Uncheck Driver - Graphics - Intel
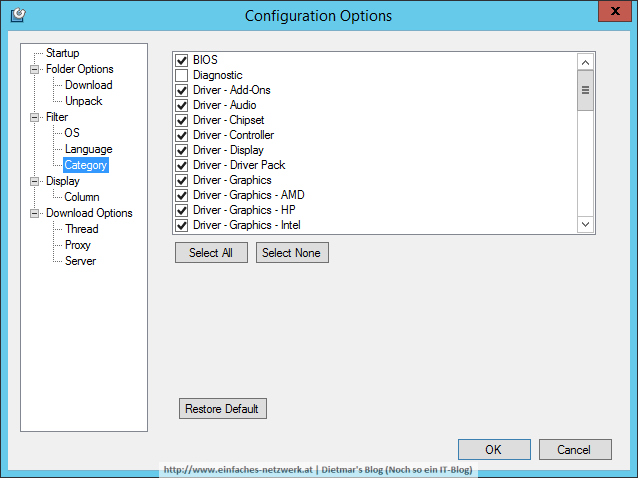 181,225
